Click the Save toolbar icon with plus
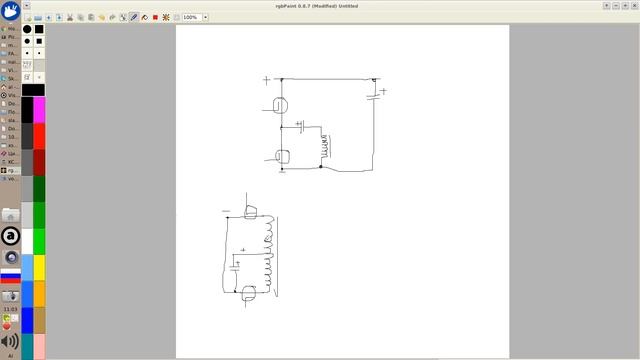The height and width of the screenshot is (360, 640). 49,18
